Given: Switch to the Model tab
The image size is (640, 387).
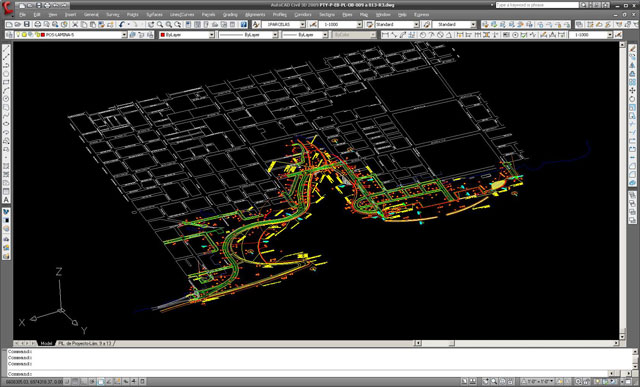Looking at the screenshot, I should (x=46, y=344).
